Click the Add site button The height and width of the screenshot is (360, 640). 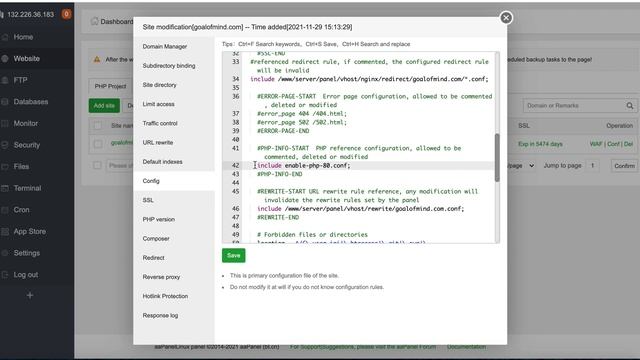pos(104,106)
